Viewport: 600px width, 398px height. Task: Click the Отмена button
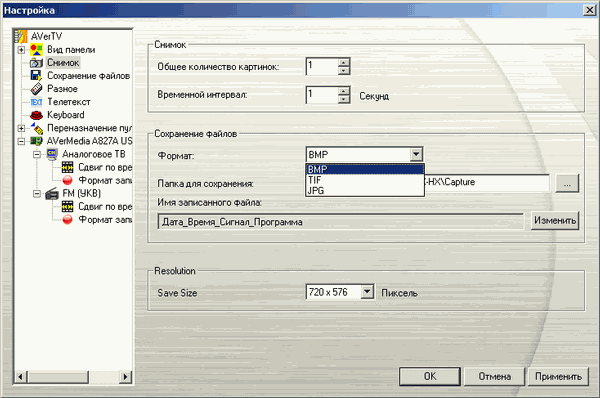pos(494,377)
